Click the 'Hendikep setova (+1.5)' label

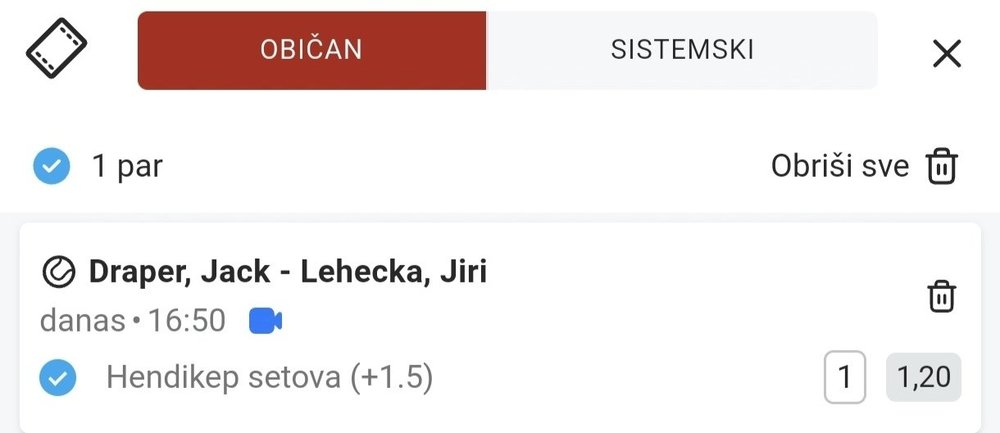(x=269, y=378)
